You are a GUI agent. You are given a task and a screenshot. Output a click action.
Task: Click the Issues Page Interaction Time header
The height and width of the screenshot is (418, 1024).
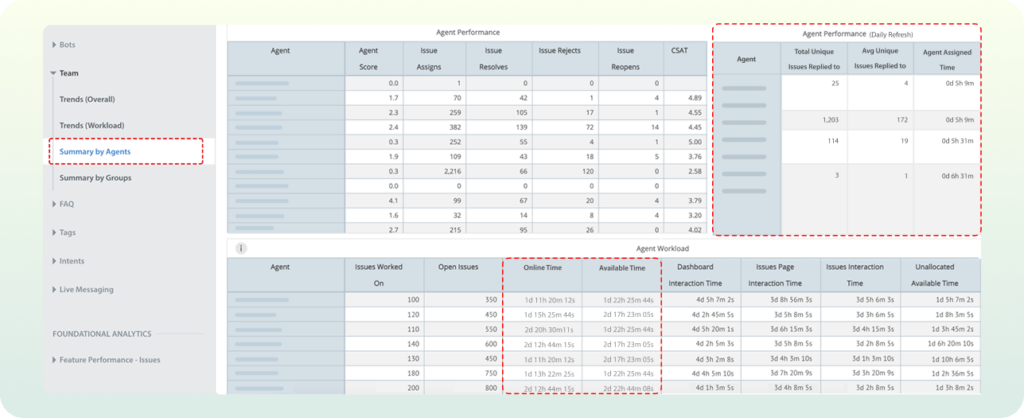point(780,275)
